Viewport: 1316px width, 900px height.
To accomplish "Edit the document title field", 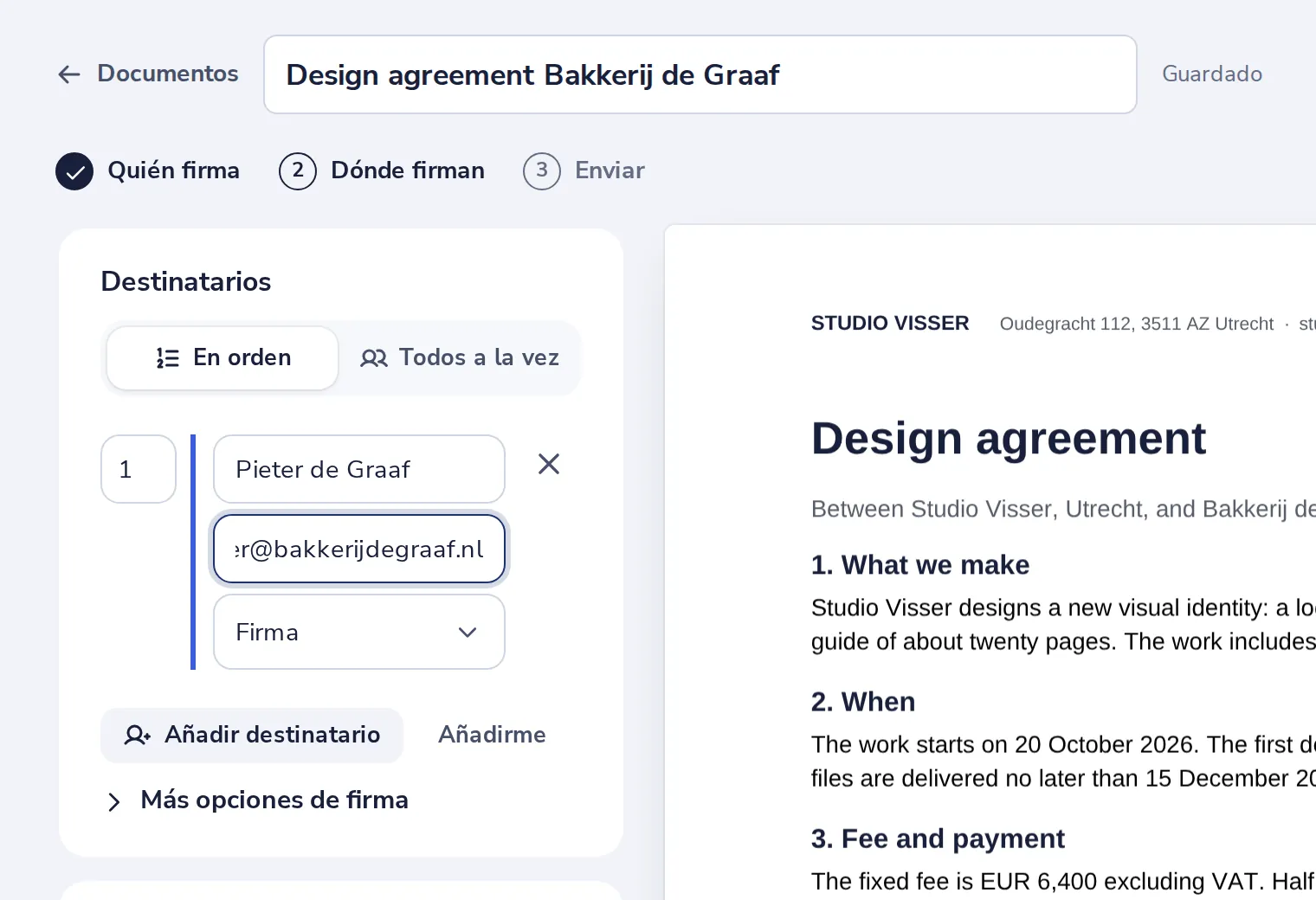I will pyautogui.click(x=700, y=74).
